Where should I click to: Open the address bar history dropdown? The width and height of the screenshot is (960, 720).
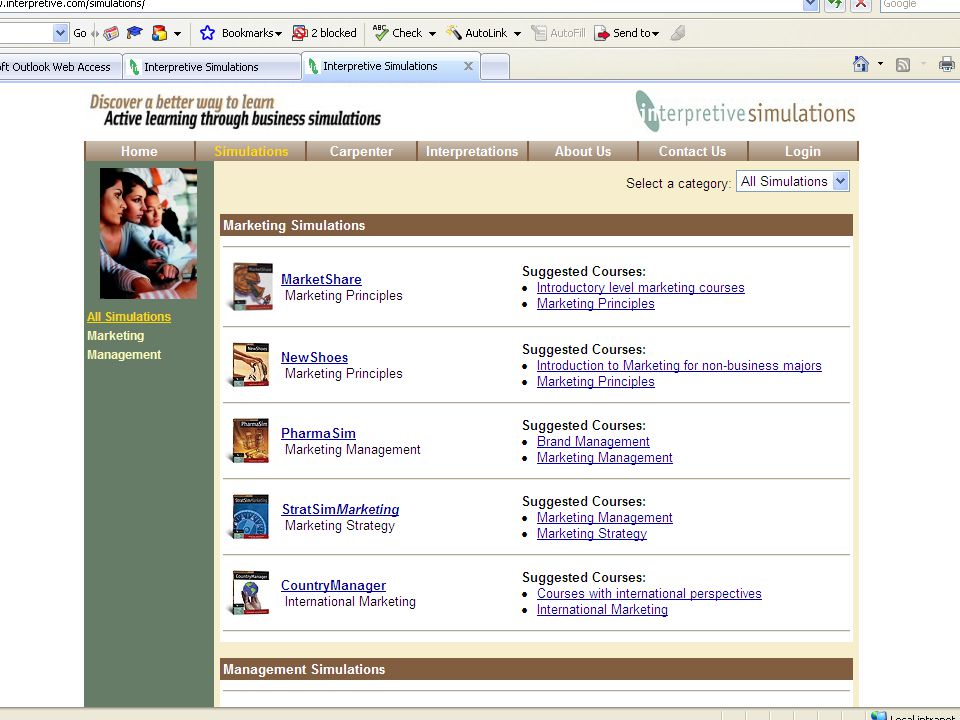(811, 4)
